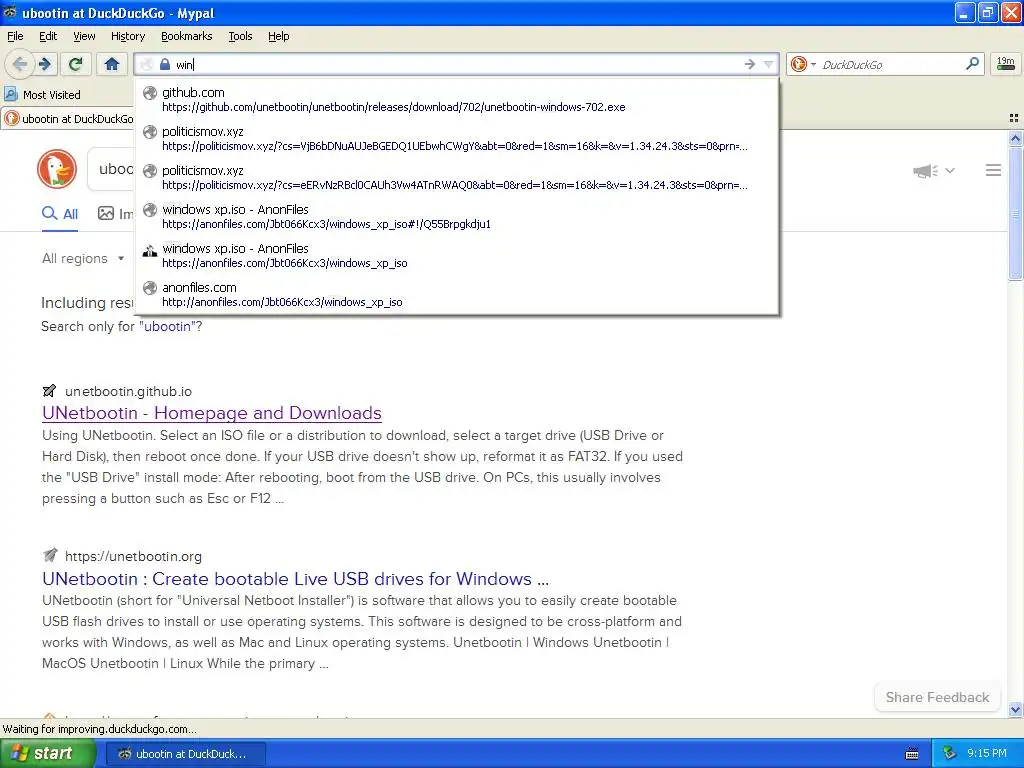Open UNetbootin - Homepage and Downloads link
This screenshot has width=1024, height=768.
[212, 413]
